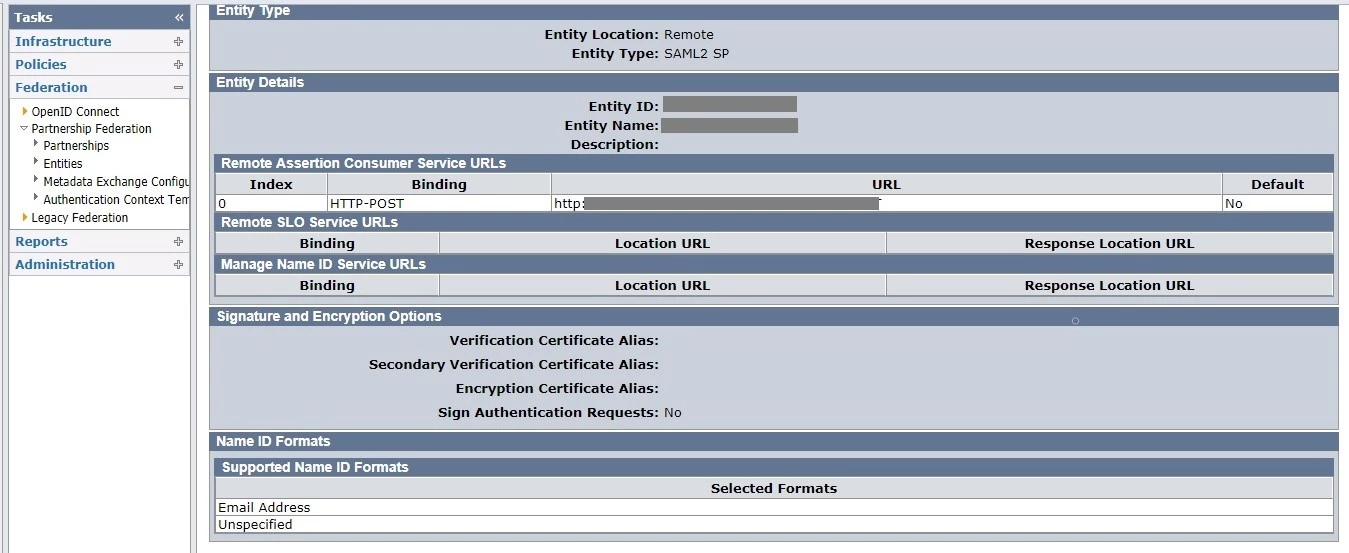
Task: Collapse the Partnership Federation tree arrow
Action: point(24,128)
